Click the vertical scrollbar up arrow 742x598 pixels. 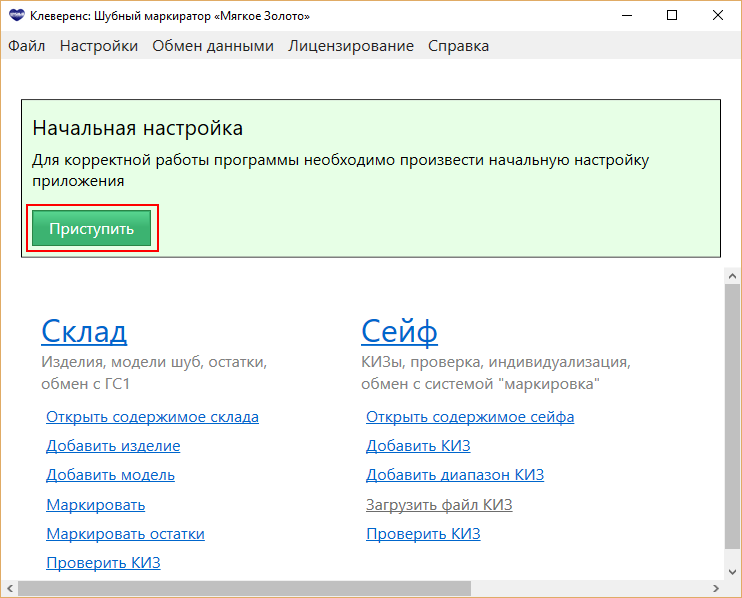click(733, 276)
